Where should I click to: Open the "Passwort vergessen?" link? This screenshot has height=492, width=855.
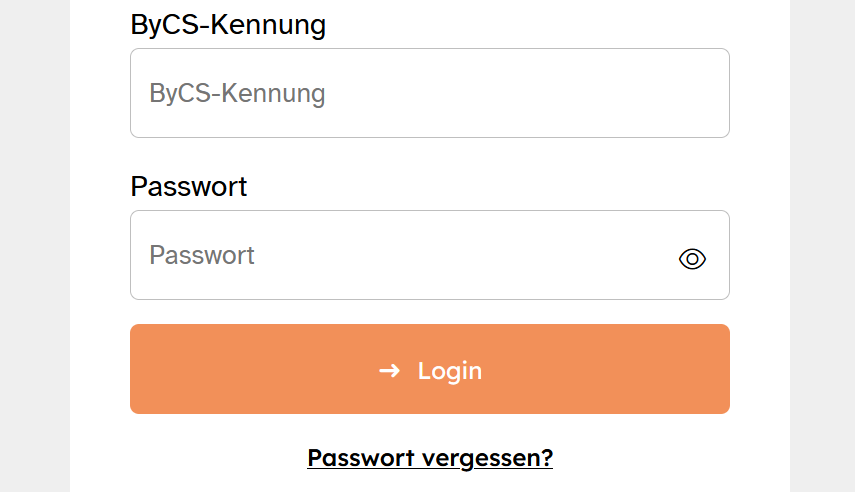(x=430, y=458)
